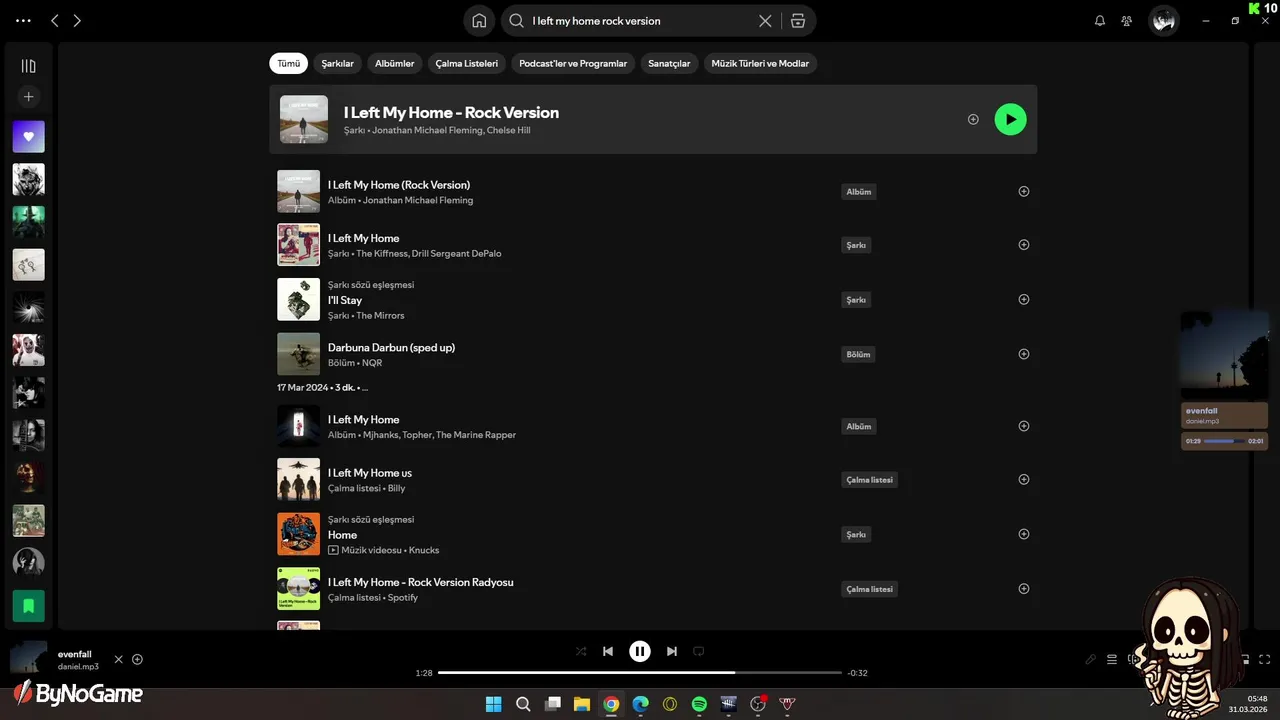This screenshot has width=1280, height=720.
Task: Open the Browse icon in search bar
Action: (x=797, y=20)
